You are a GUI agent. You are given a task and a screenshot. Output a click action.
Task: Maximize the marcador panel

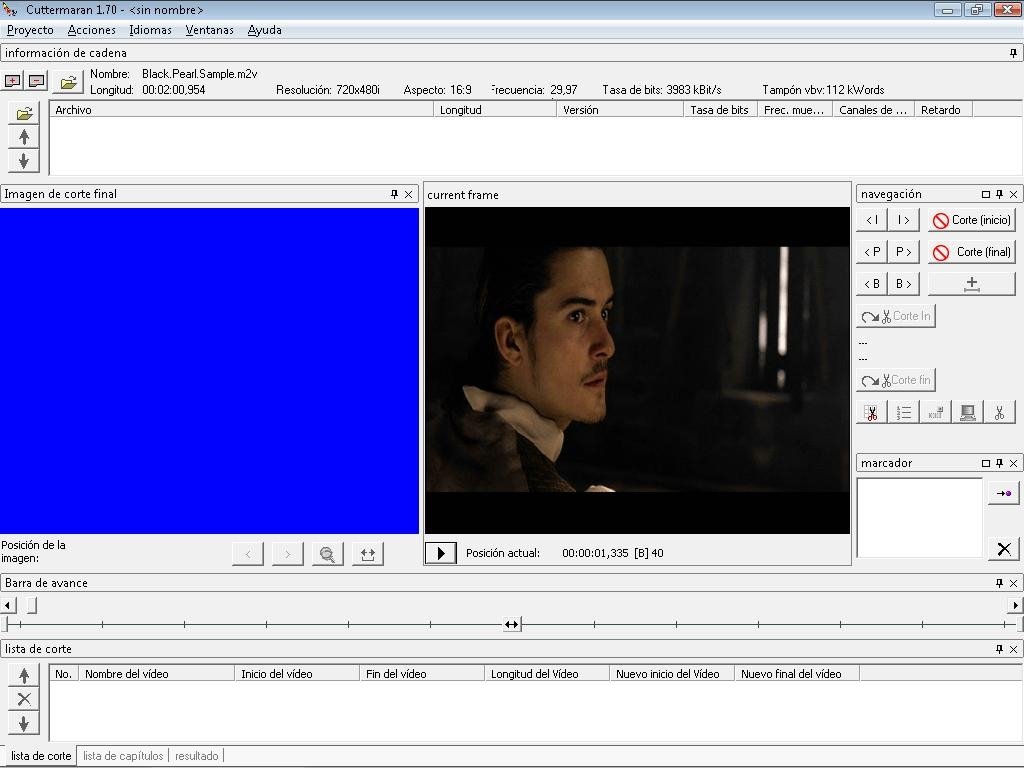(x=986, y=464)
